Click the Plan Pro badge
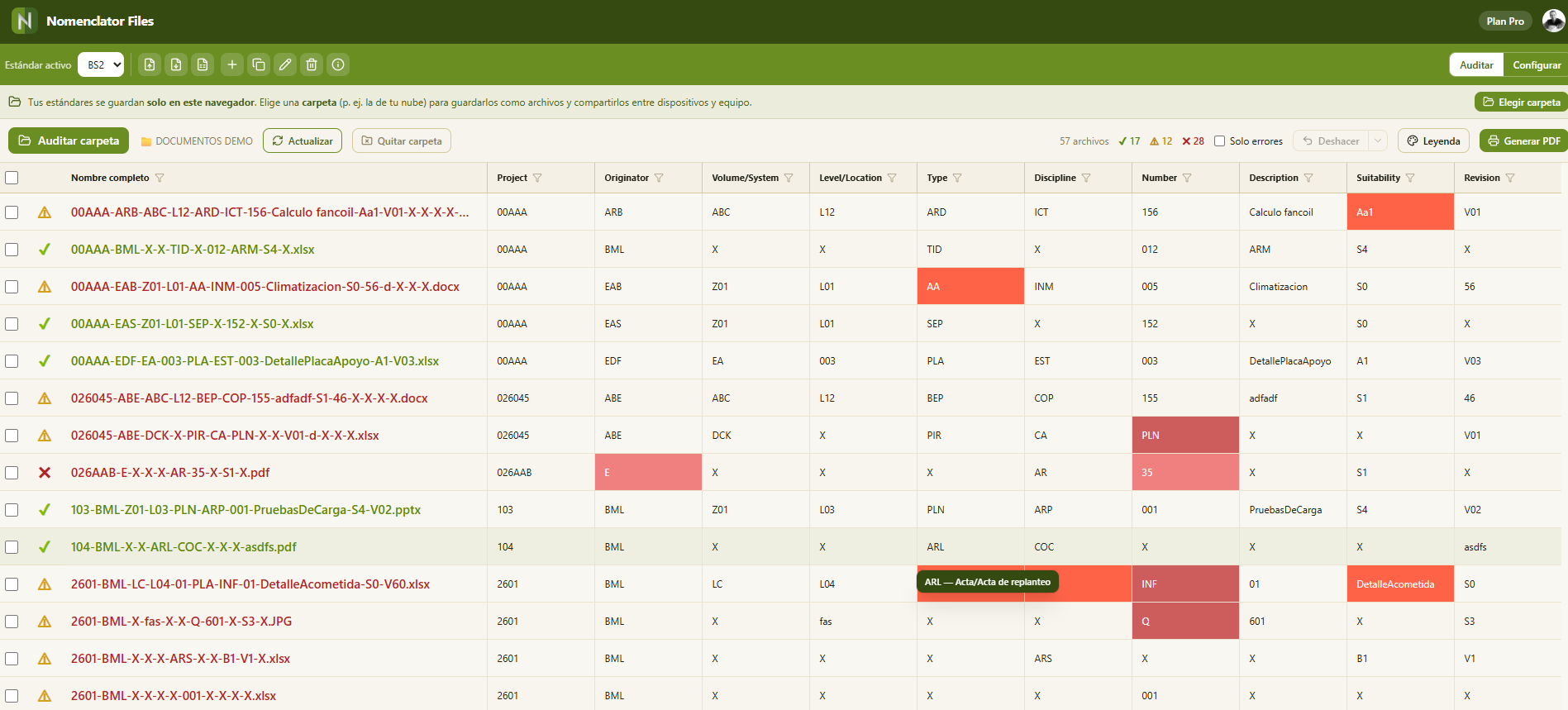The image size is (1568, 710). pyautogui.click(x=1505, y=21)
